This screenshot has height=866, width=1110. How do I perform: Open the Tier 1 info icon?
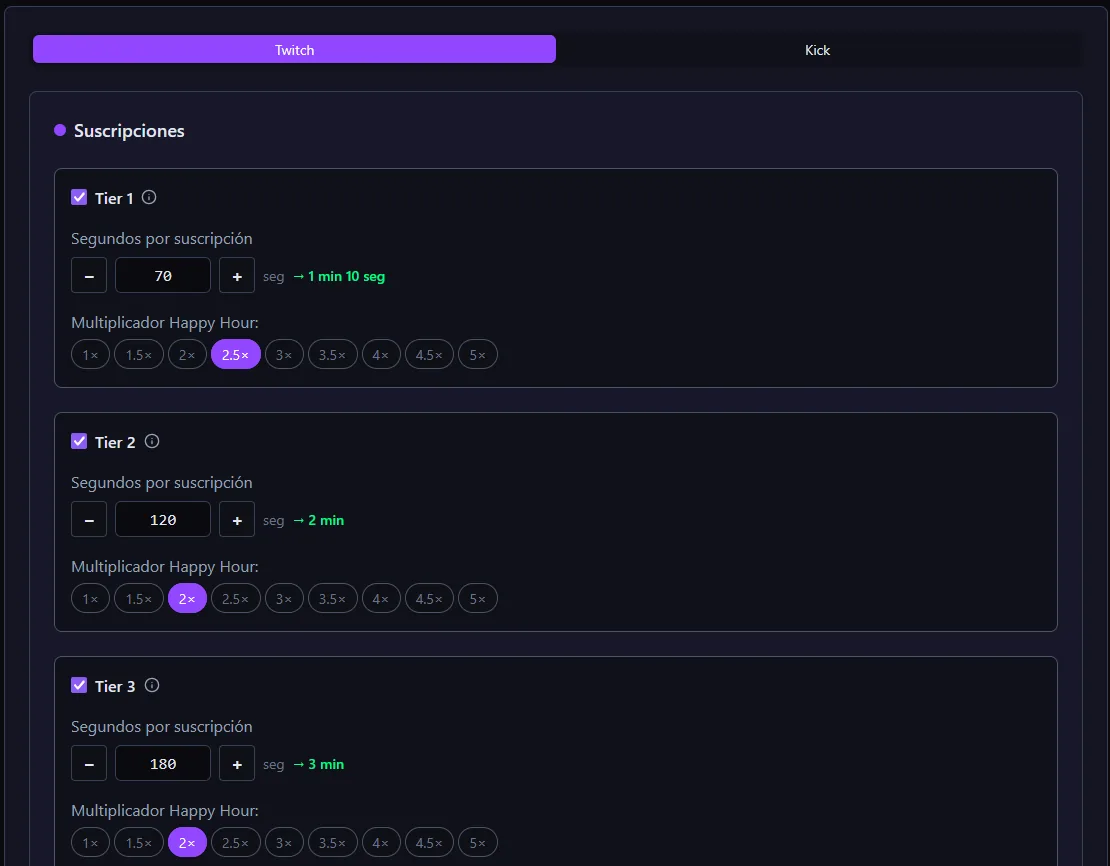[x=149, y=198]
